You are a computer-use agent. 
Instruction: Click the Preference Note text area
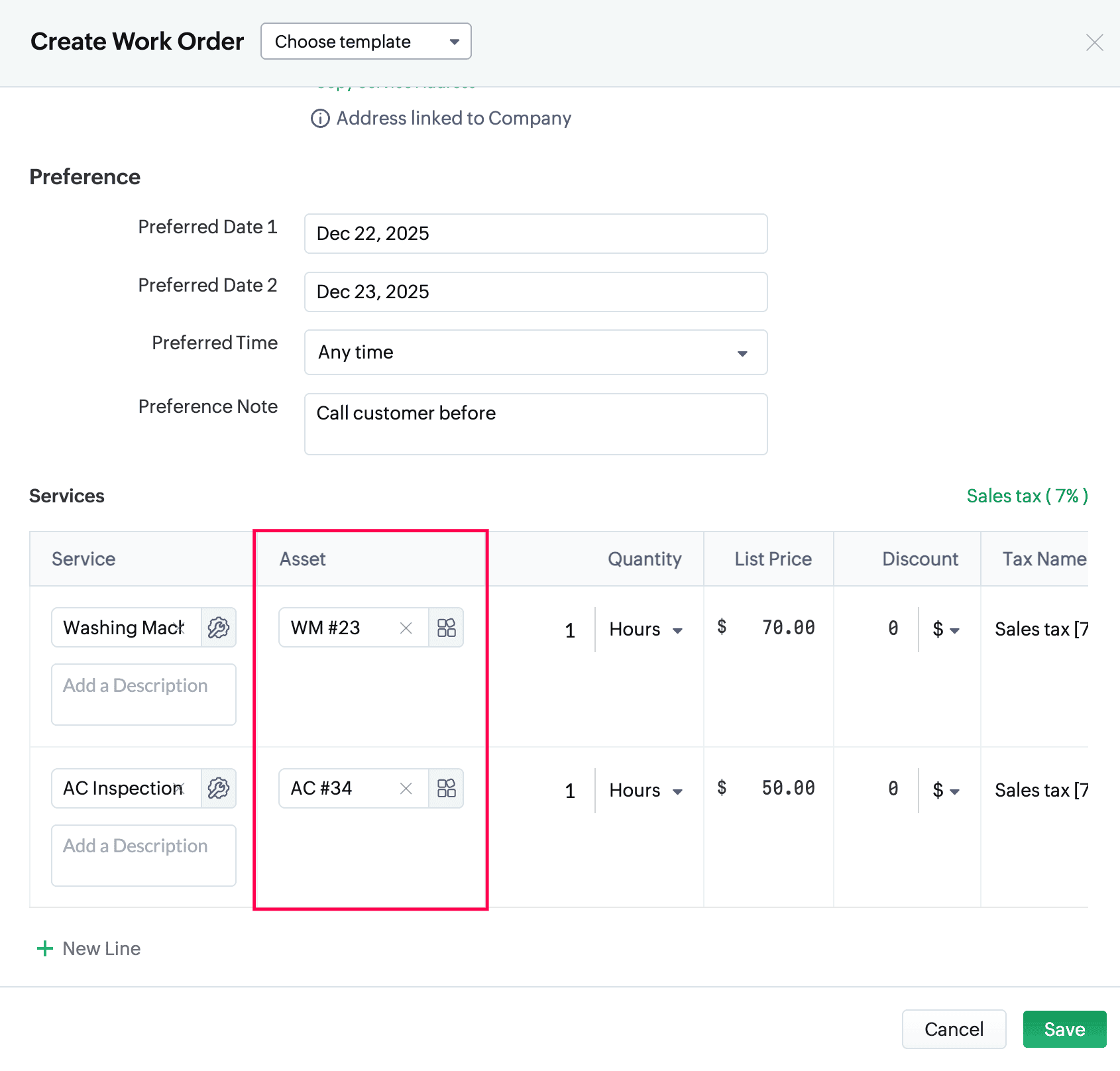pos(535,424)
